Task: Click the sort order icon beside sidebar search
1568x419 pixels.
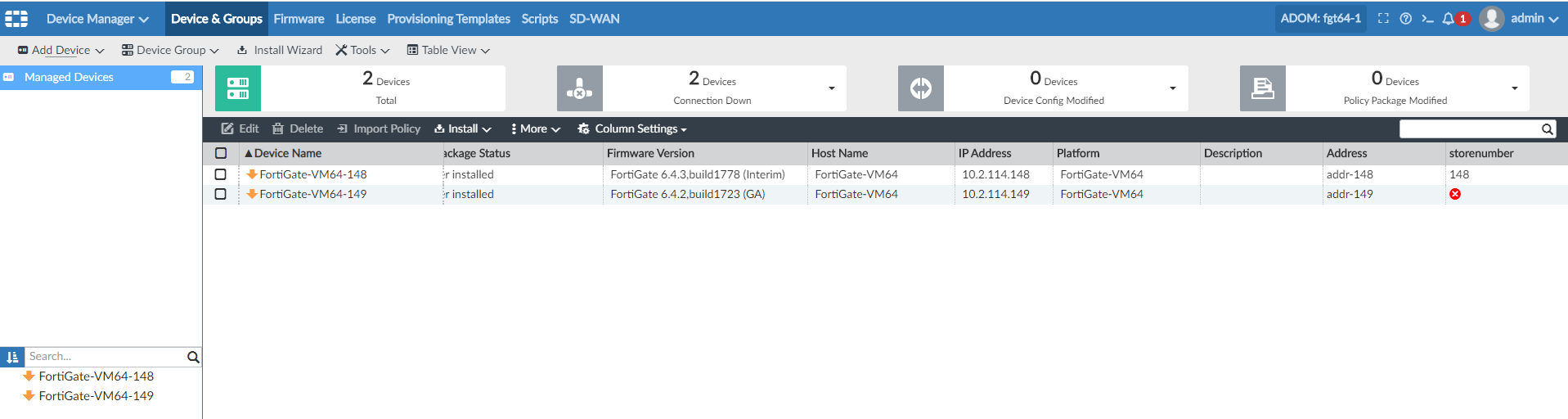Action: pyautogui.click(x=12, y=357)
